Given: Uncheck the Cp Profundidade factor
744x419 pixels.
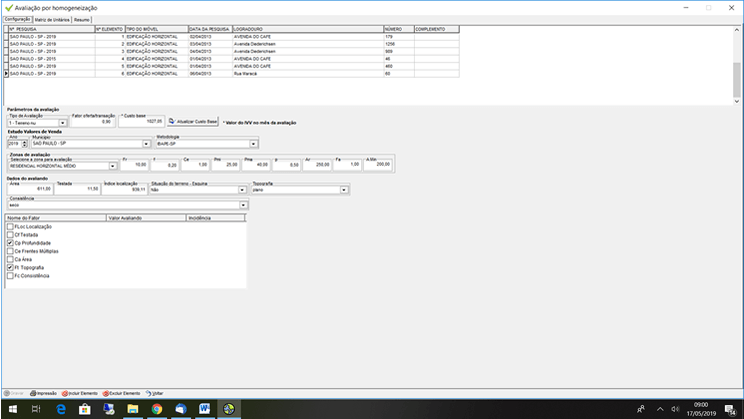Looking at the screenshot, I should pos(10,243).
